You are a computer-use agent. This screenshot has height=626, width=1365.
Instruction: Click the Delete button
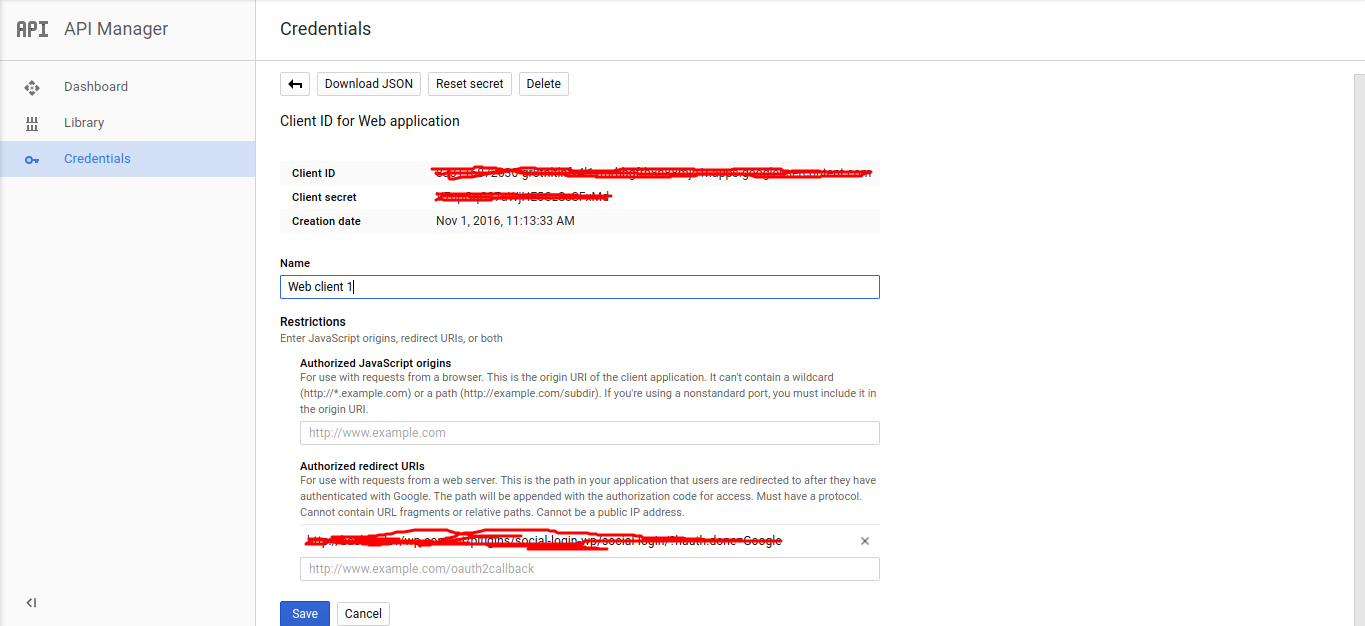(544, 84)
